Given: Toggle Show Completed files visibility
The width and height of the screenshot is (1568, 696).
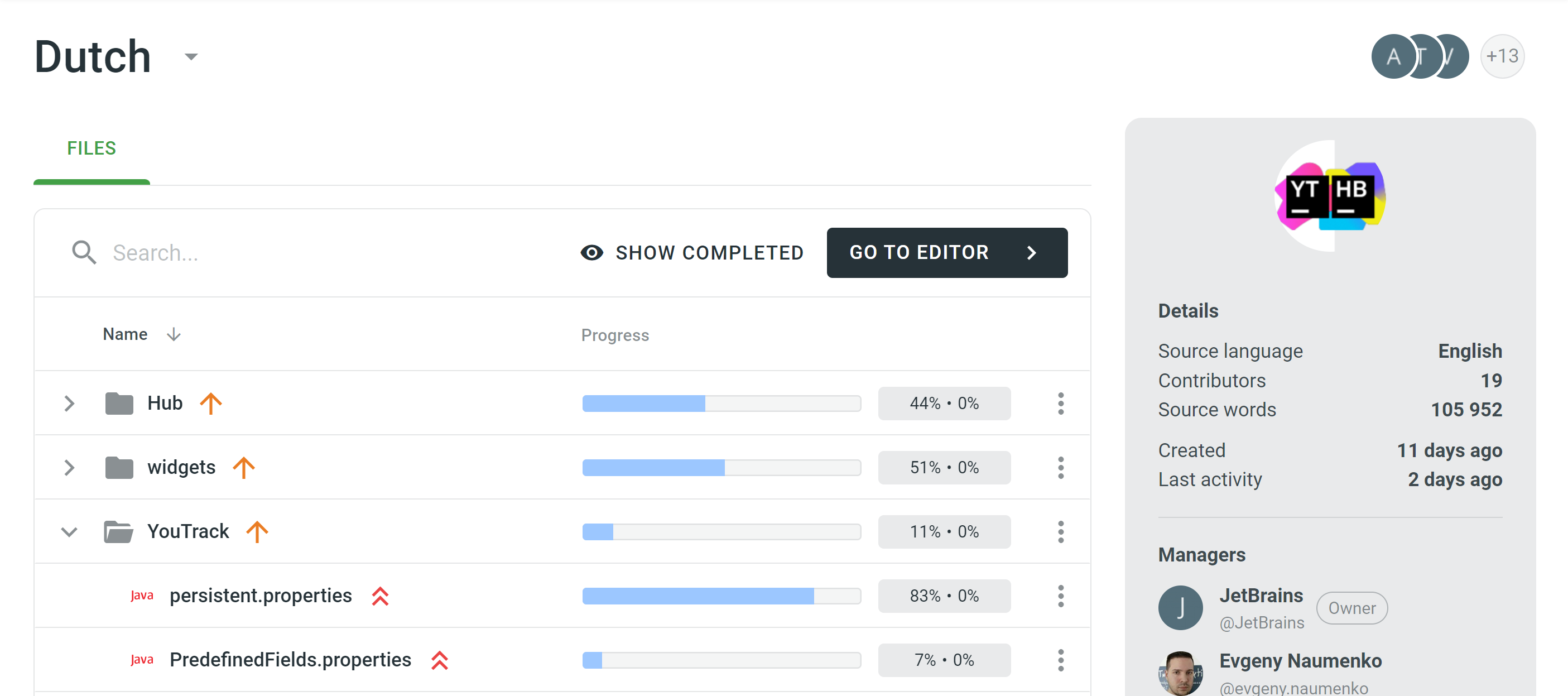Looking at the screenshot, I should (x=691, y=252).
